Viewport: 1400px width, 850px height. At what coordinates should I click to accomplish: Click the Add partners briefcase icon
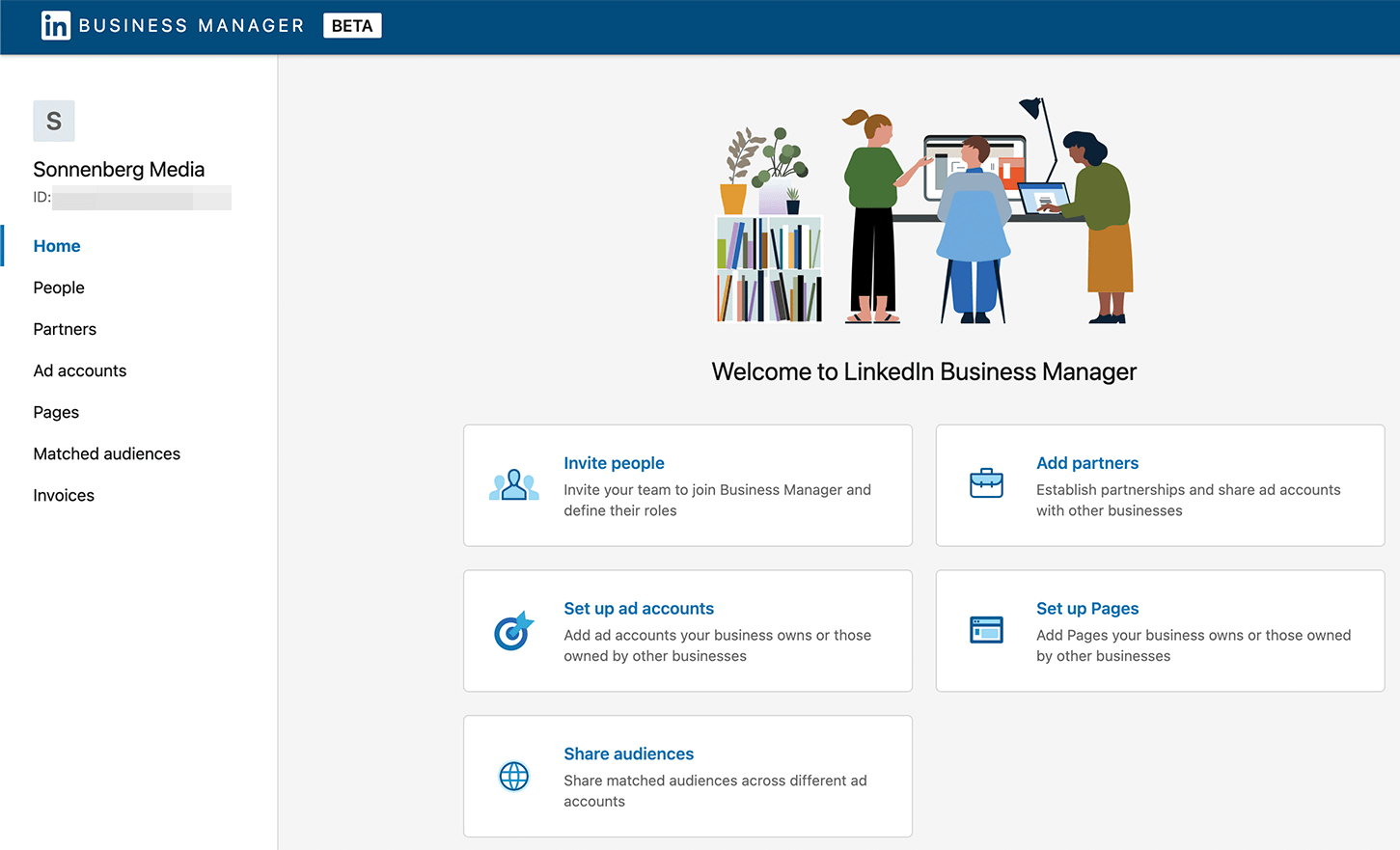[986, 483]
